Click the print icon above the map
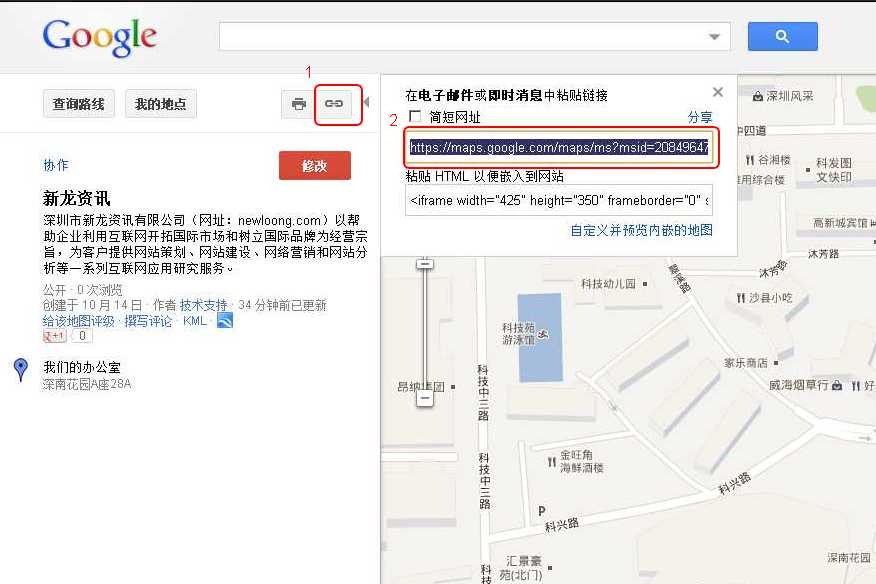The image size is (876, 584). [297, 103]
